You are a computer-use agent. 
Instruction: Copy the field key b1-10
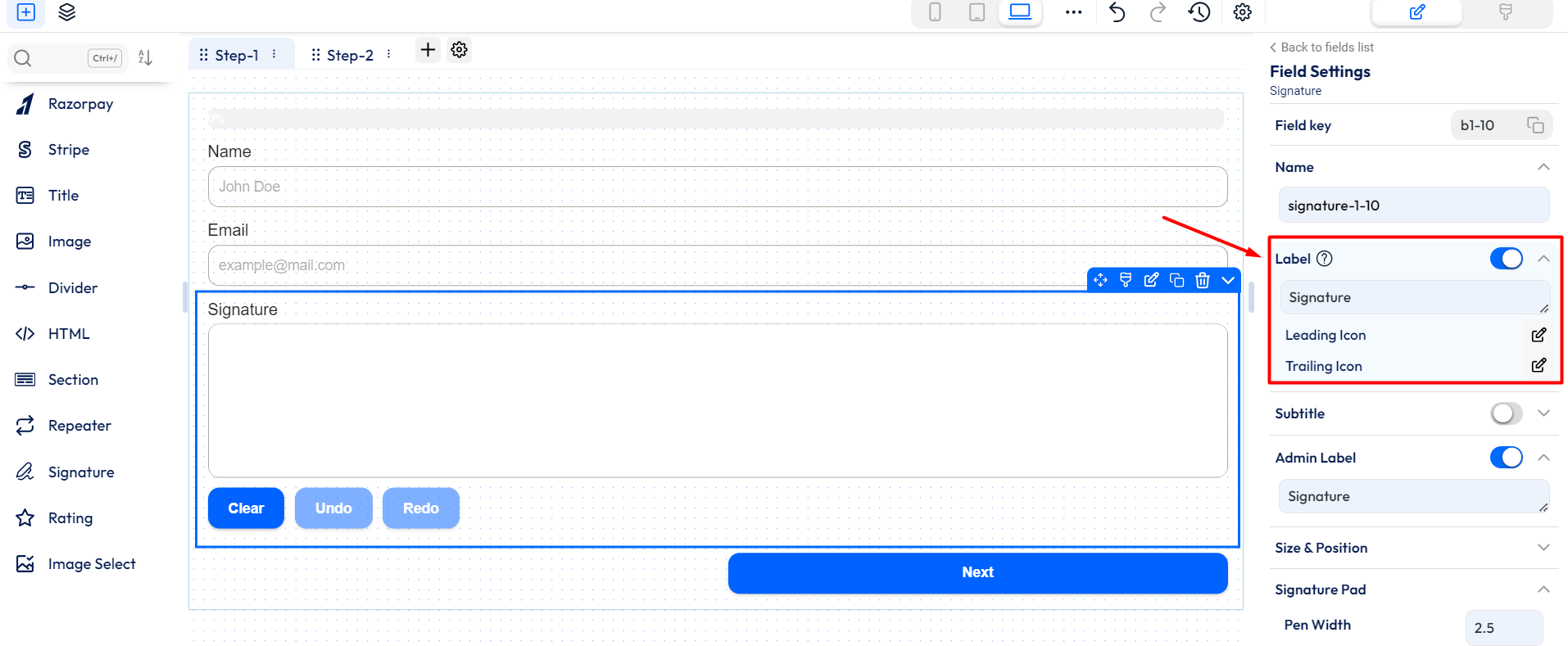1535,125
